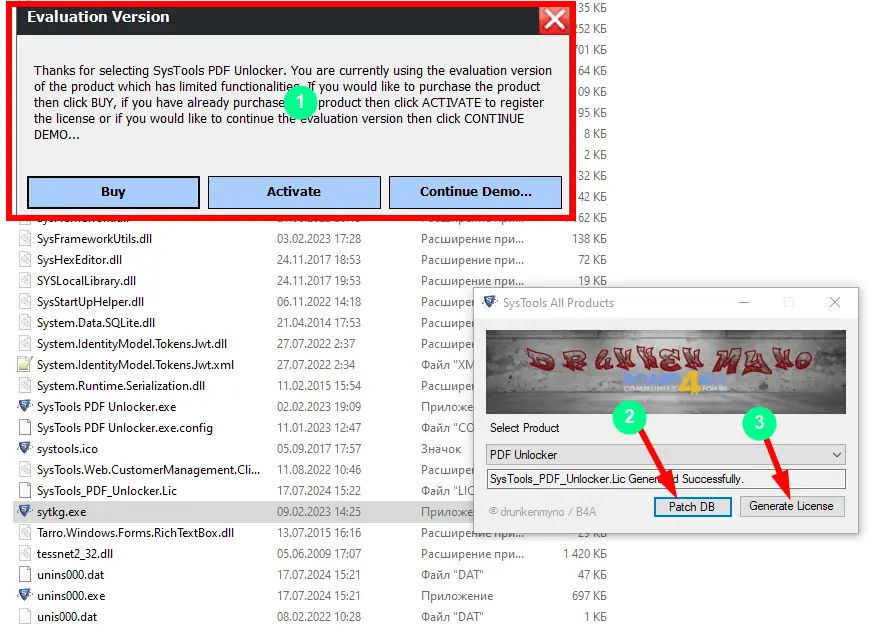
Task: Close the Evaluation Version dialog
Action: click(554, 19)
